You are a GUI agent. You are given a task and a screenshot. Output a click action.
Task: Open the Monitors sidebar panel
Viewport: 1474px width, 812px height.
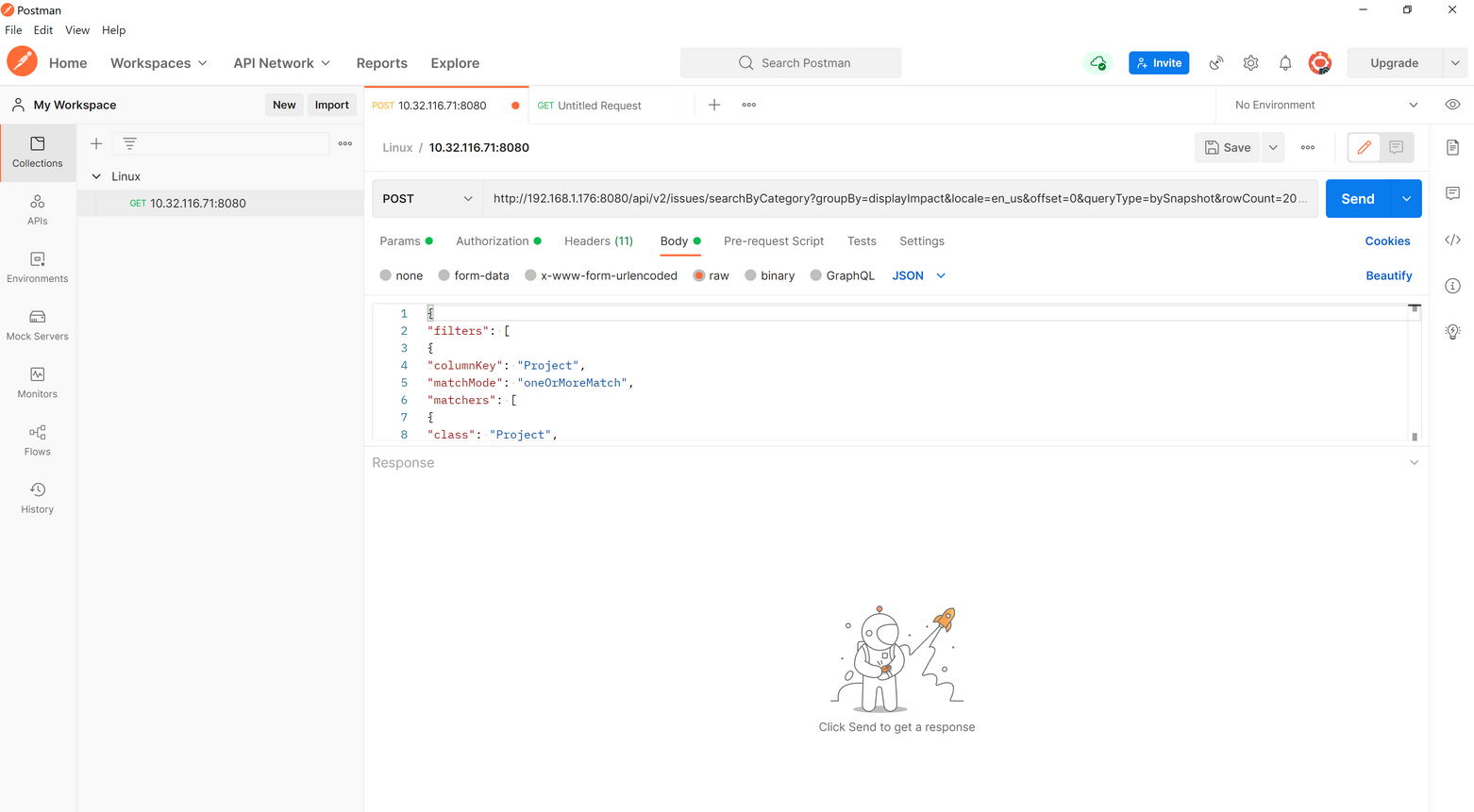[x=38, y=382]
